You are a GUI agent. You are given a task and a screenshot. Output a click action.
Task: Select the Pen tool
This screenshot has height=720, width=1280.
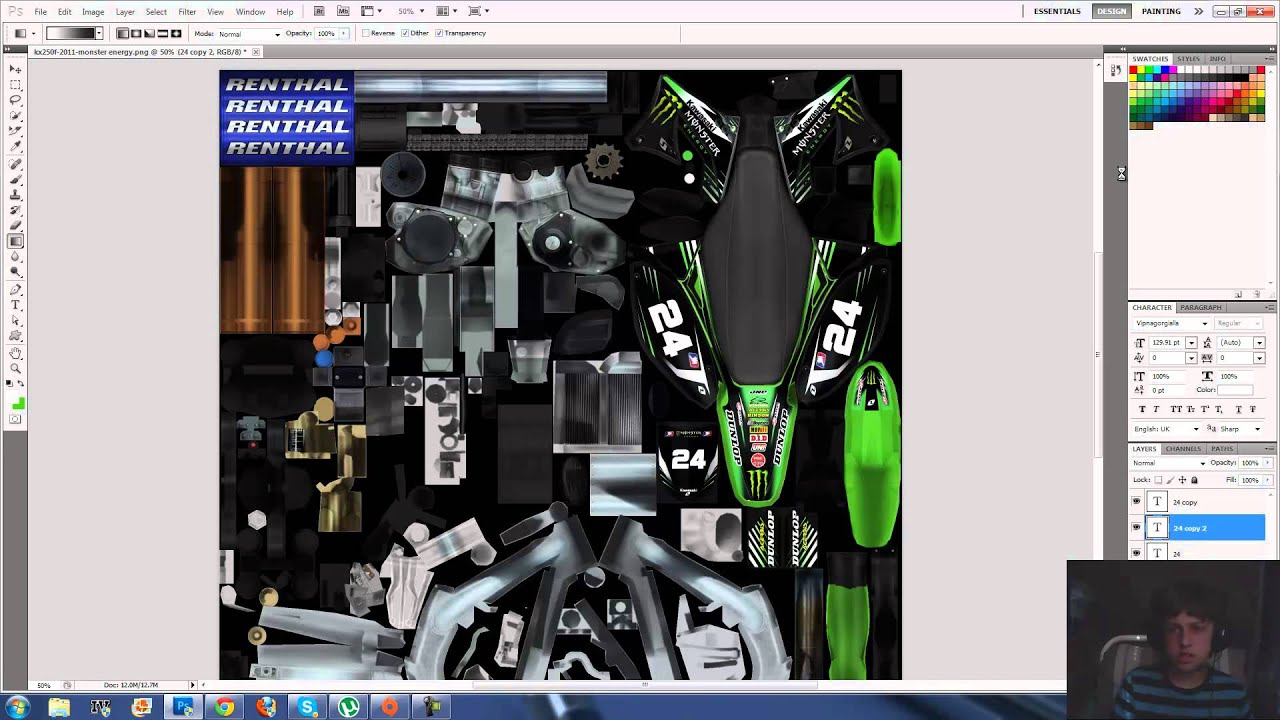pyautogui.click(x=16, y=289)
